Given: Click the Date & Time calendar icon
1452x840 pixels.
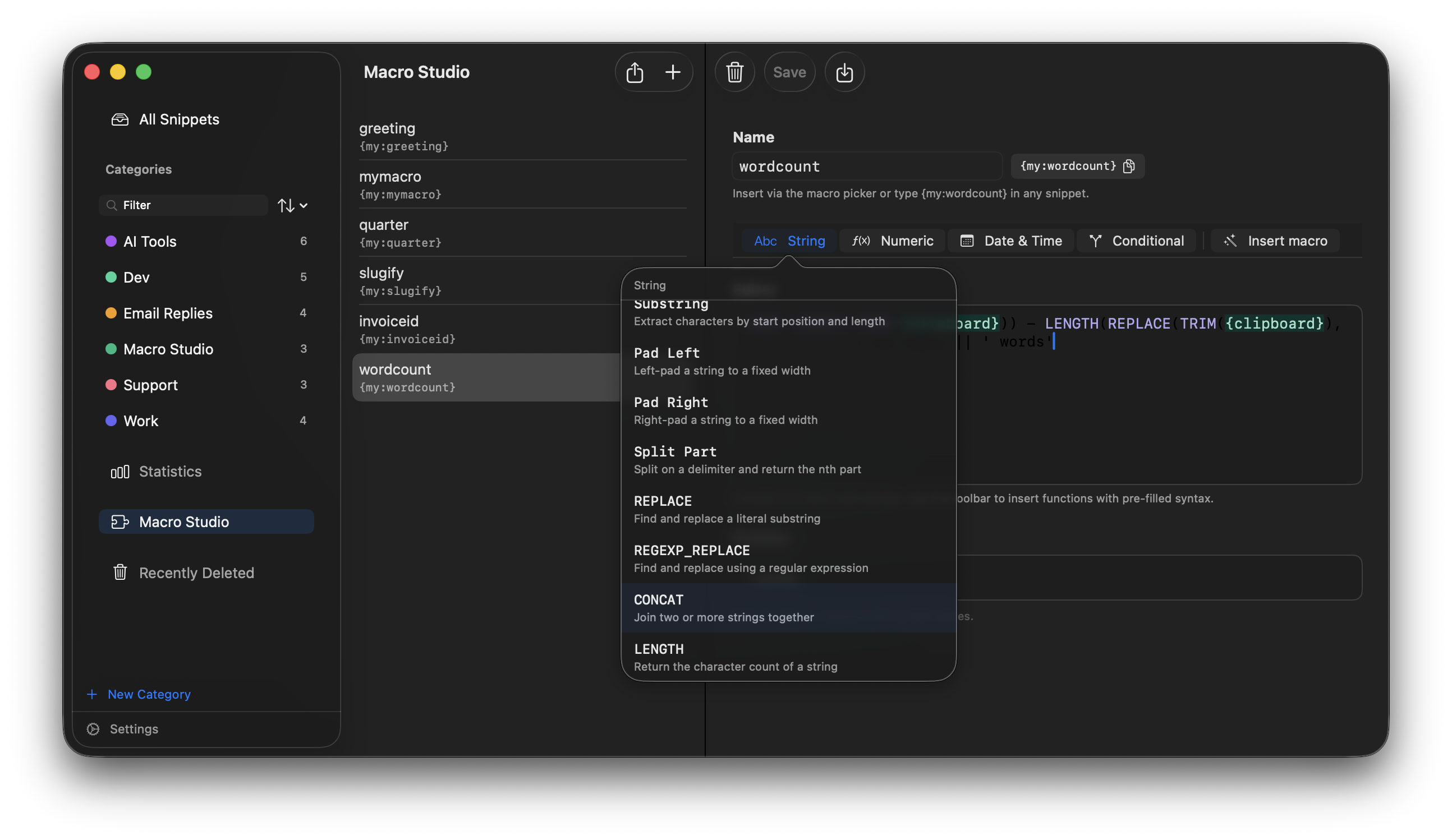Looking at the screenshot, I should tap(967, 241).
